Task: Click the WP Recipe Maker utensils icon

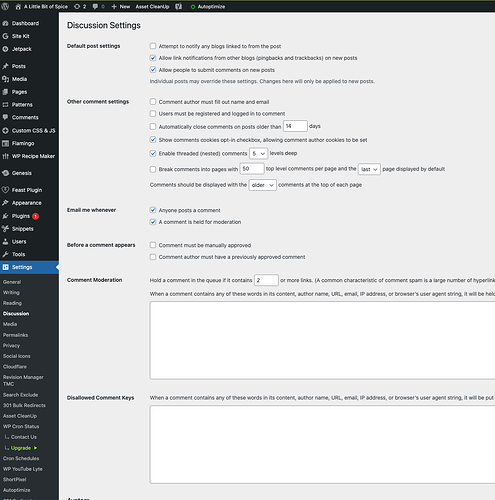Action: click(5, 156)
